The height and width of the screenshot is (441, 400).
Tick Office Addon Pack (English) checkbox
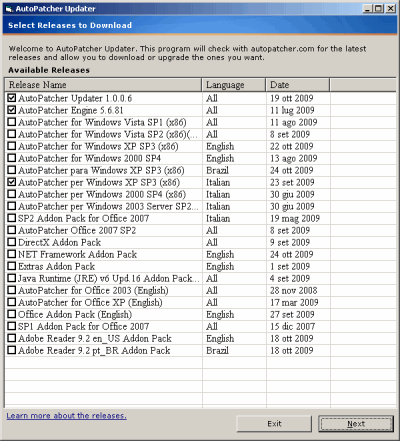tap(12, 314)
